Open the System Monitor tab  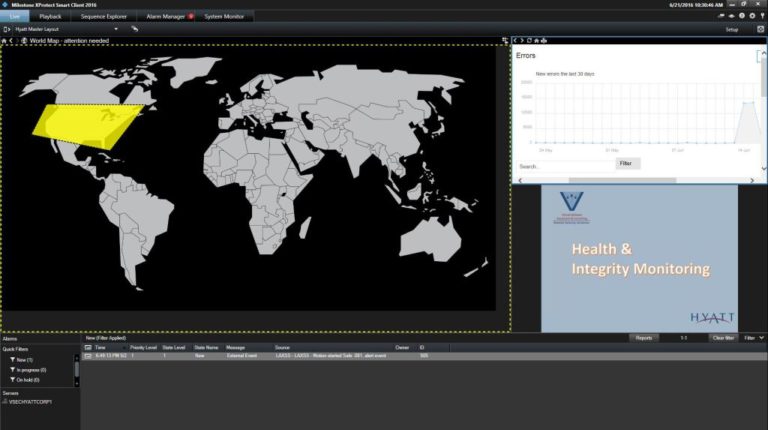coord(224,16)
